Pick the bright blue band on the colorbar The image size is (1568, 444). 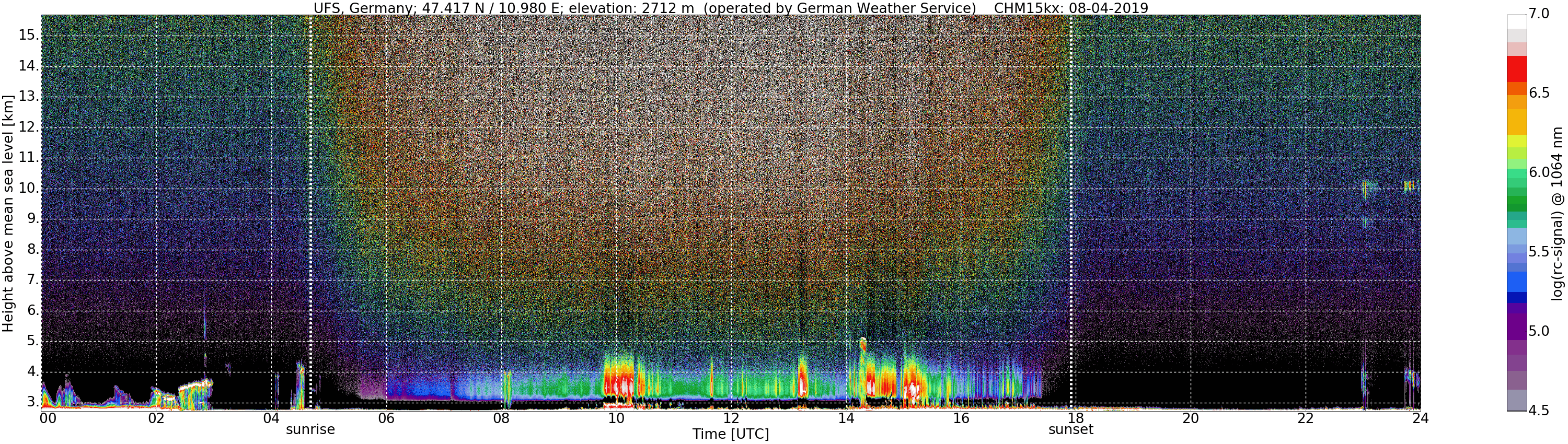(x=1517, y=282)
